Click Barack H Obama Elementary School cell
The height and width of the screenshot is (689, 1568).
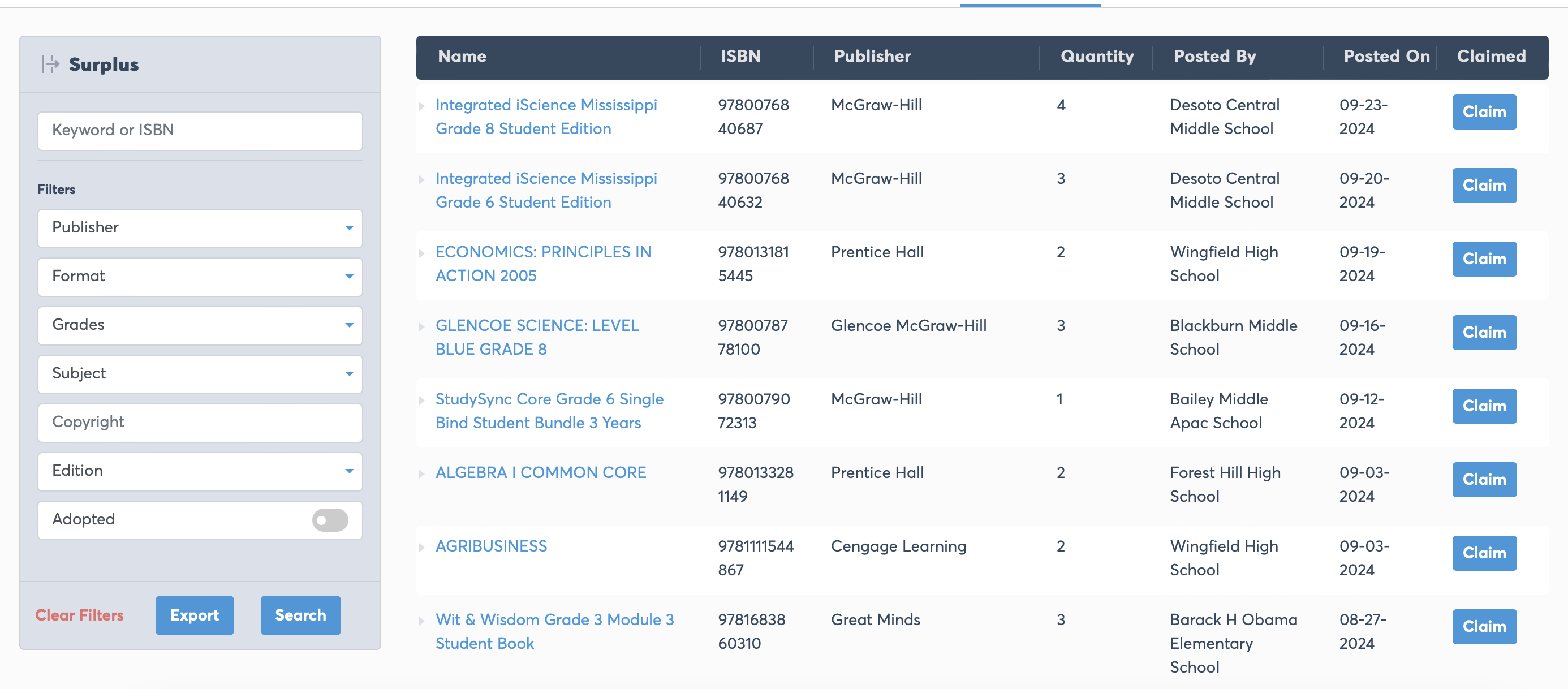[x=1234, y=644]
